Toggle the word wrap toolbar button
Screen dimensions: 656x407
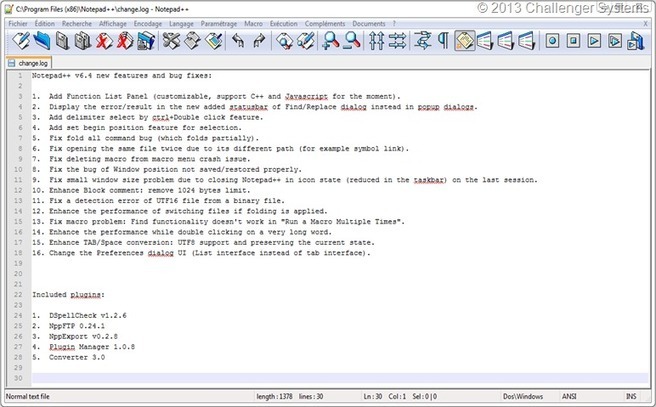pos(423,41)
